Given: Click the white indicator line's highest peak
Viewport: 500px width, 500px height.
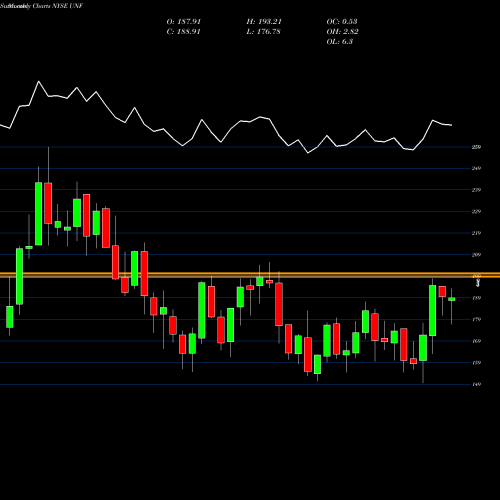Looking at the screenshot, I should tap(39, 81).
